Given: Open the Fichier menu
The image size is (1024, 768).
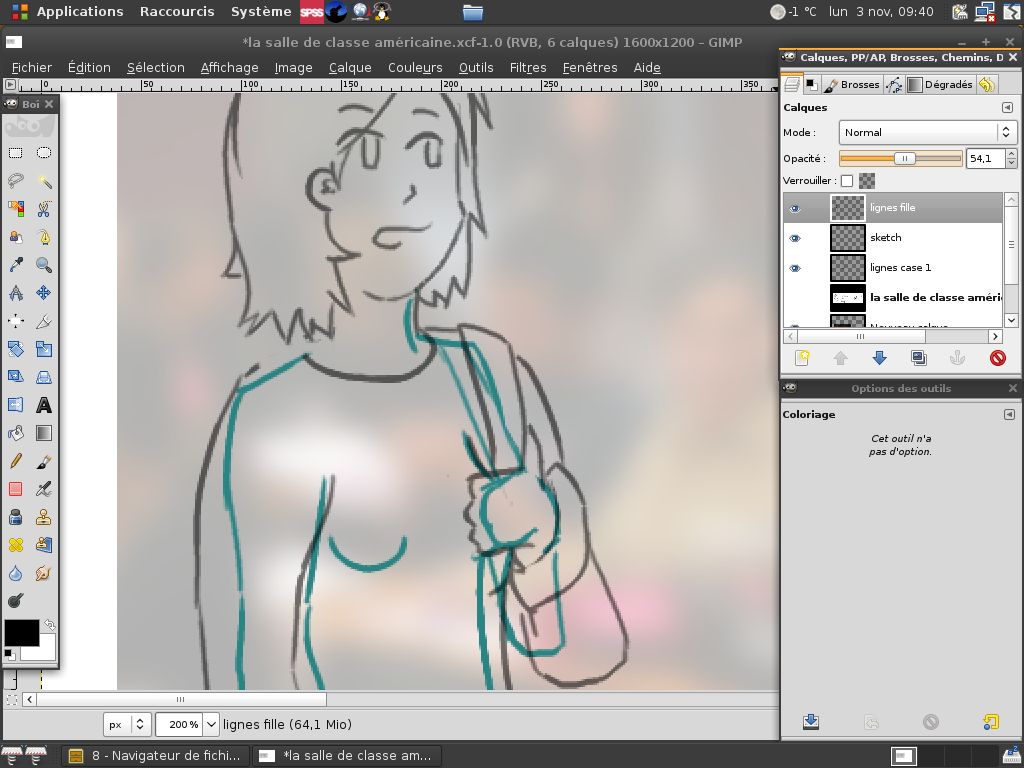Looking at the screenshot, I should pyautogui.click(x=31, y=67).
